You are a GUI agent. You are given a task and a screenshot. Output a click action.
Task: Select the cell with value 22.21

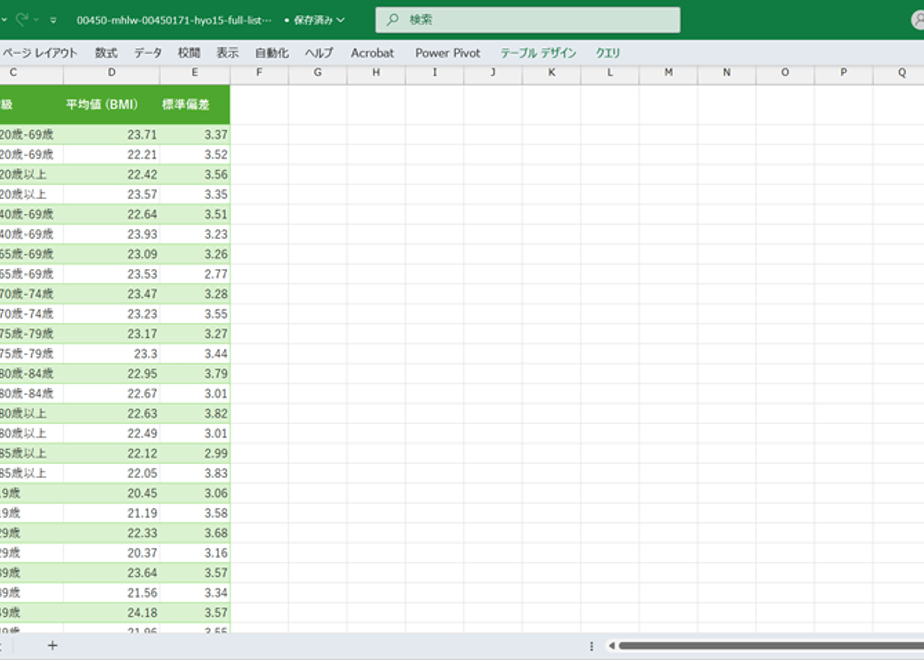coord(111,154)
